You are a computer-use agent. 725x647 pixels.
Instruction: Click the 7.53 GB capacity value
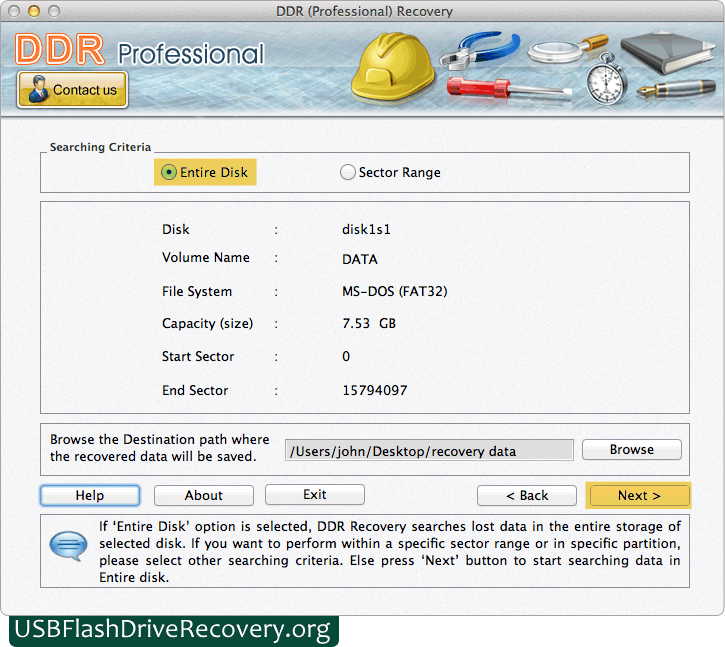point(369,323)
